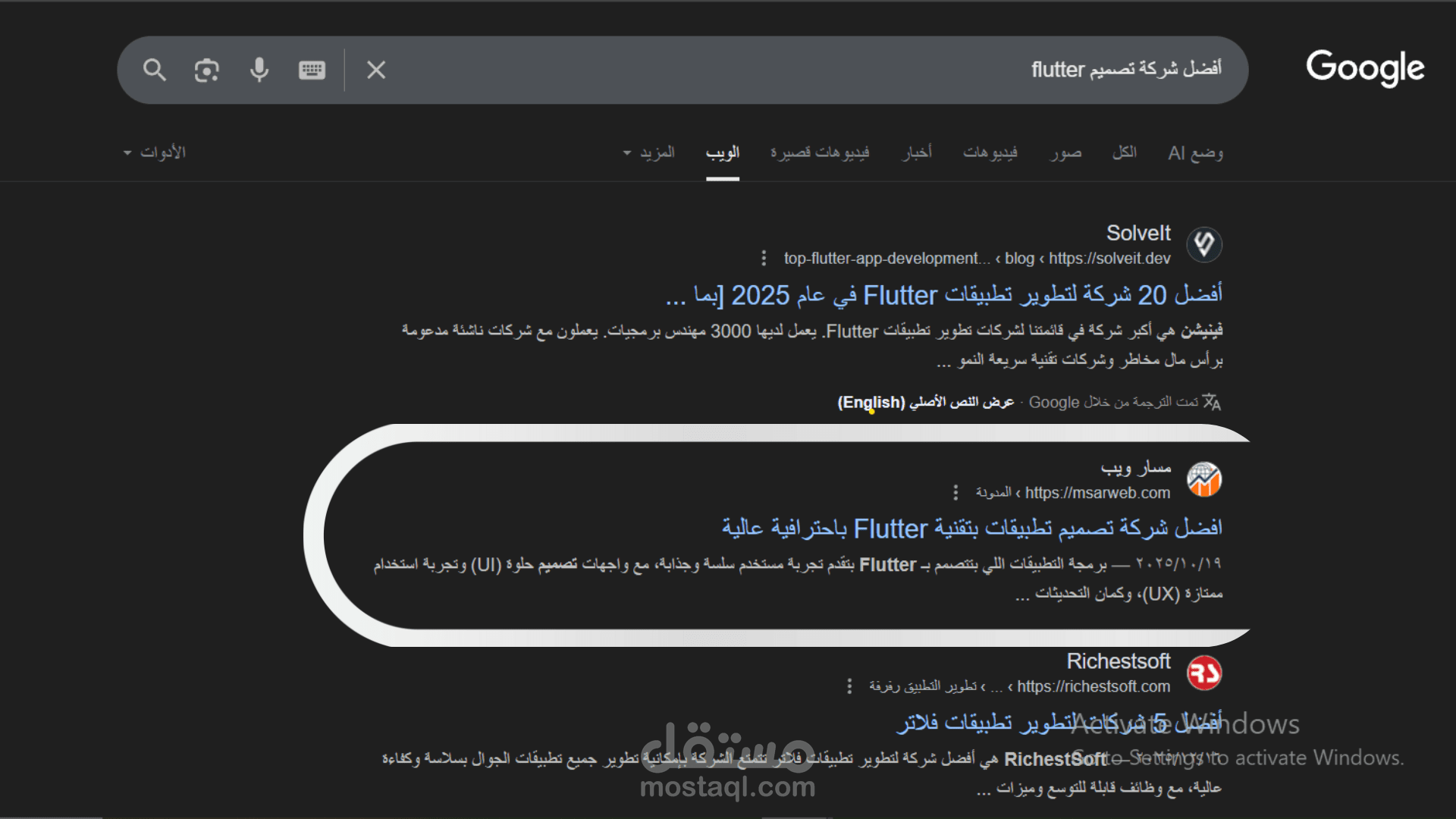Screen dimensions: 1456x819
Task: Click the msarweb.com URL breadcrumb
Action: (x=1073, y=493)
